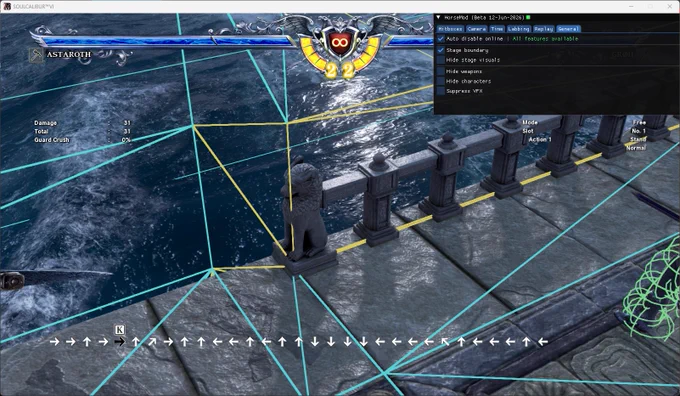This screenshot has width=680, height=396.
Task: Click the 'Normal' setting value
Action: coord(636,148)
